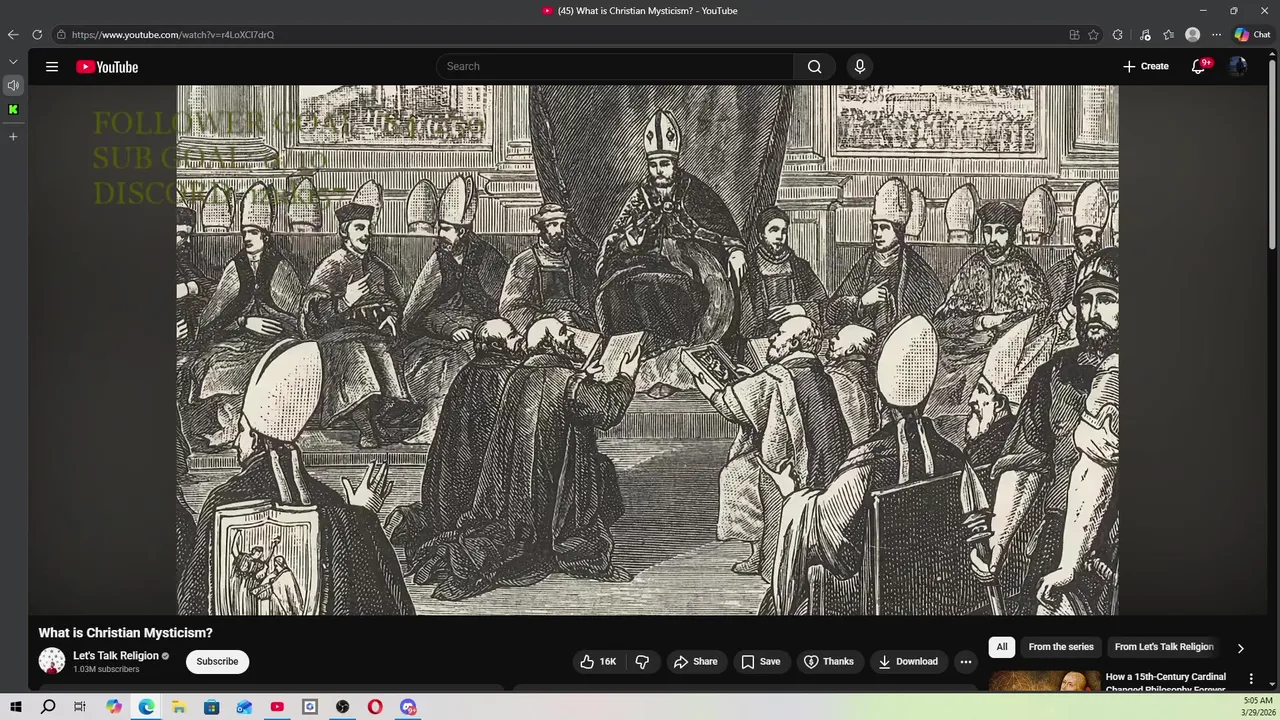This screenshot has height=720, width=1280.
Task: Open Discord on taskbar
Action: [x=408, y=707]
